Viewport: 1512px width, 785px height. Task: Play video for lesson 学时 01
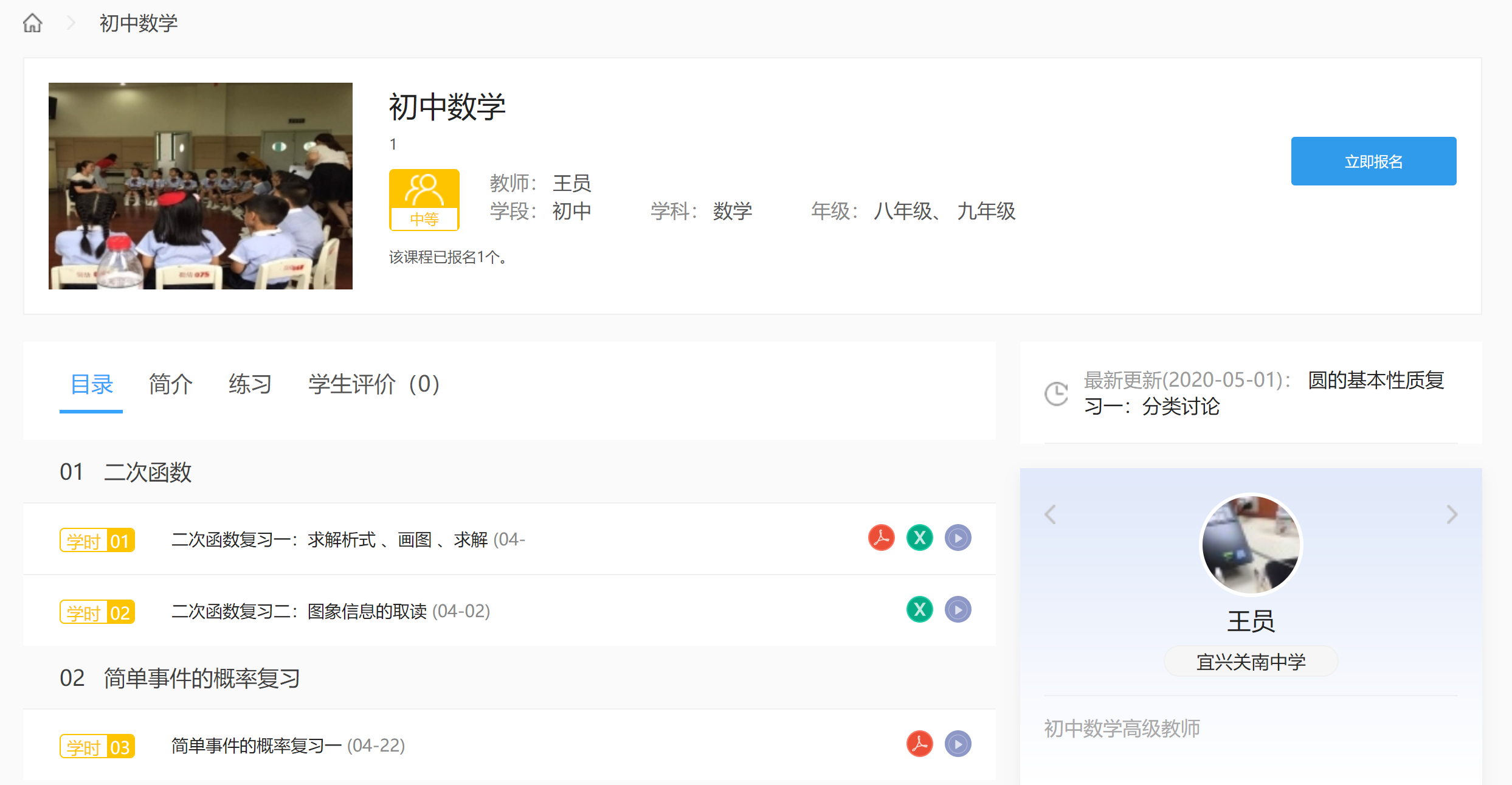(x=958, y=538)
